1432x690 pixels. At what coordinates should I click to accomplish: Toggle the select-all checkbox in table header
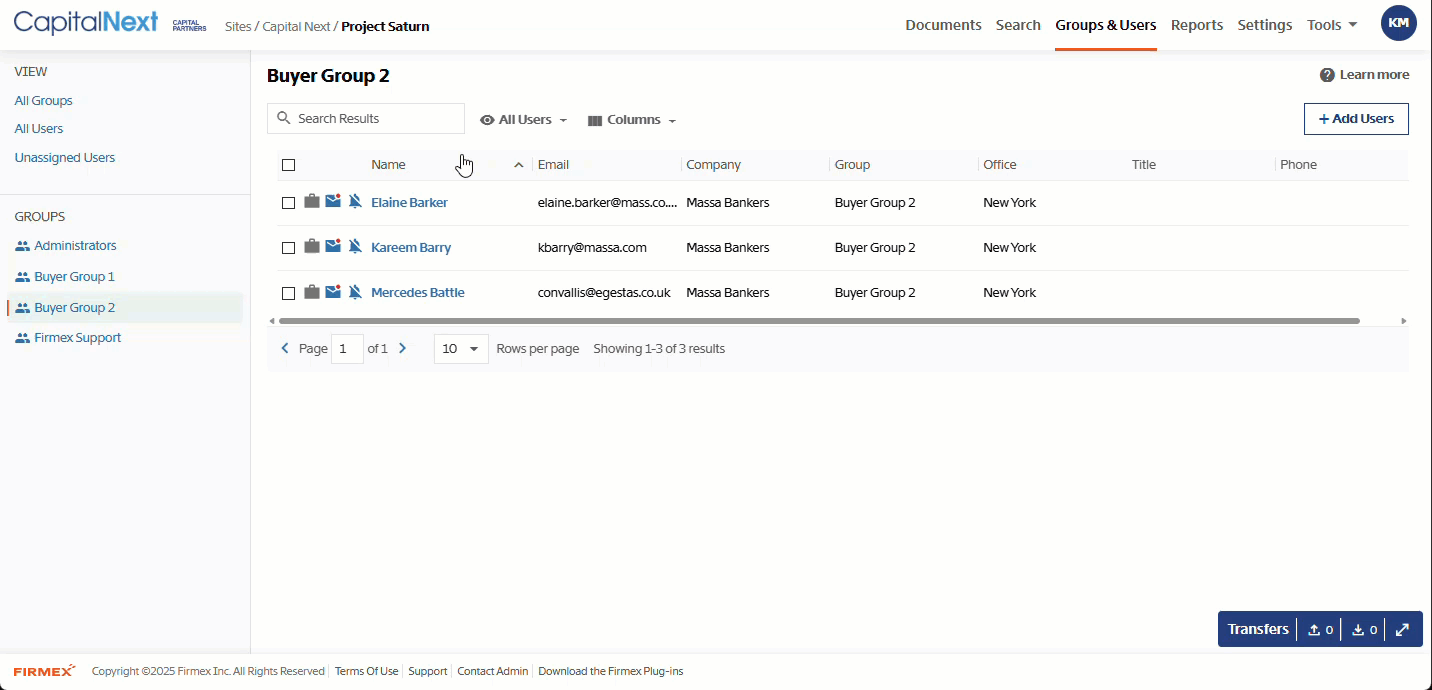[x=289, y=165]
